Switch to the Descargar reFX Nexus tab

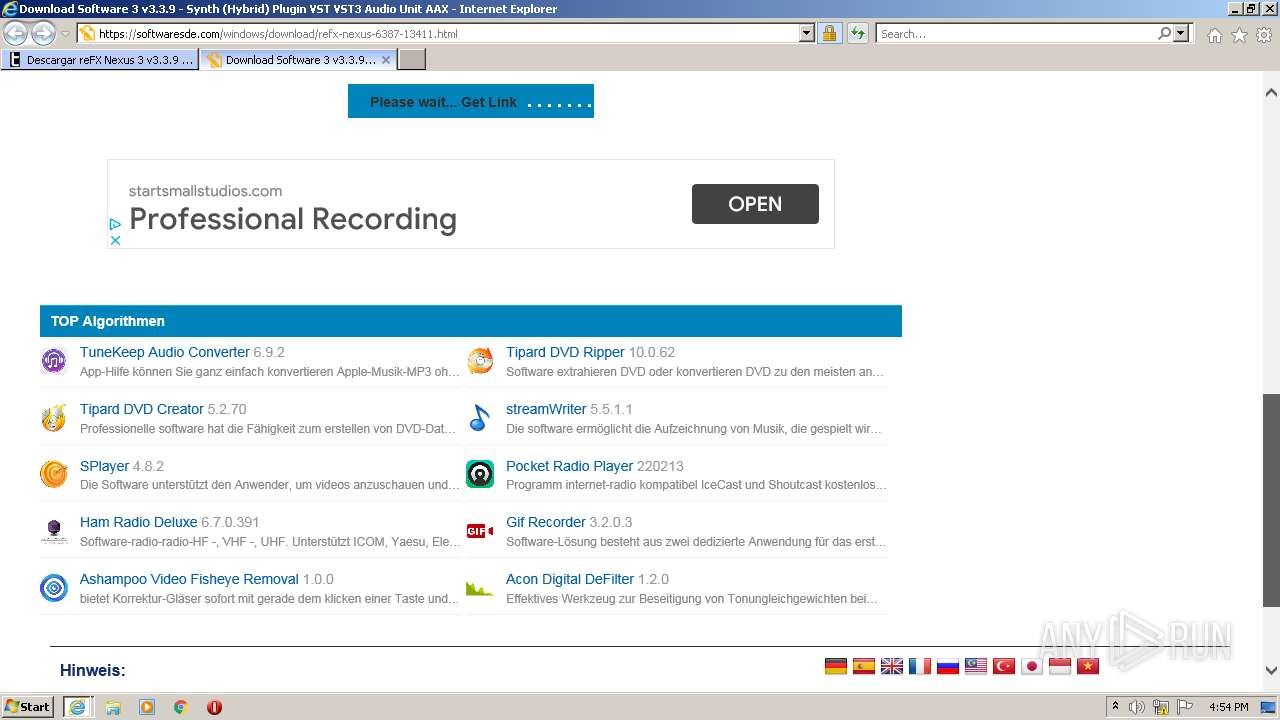coord(100,60)
